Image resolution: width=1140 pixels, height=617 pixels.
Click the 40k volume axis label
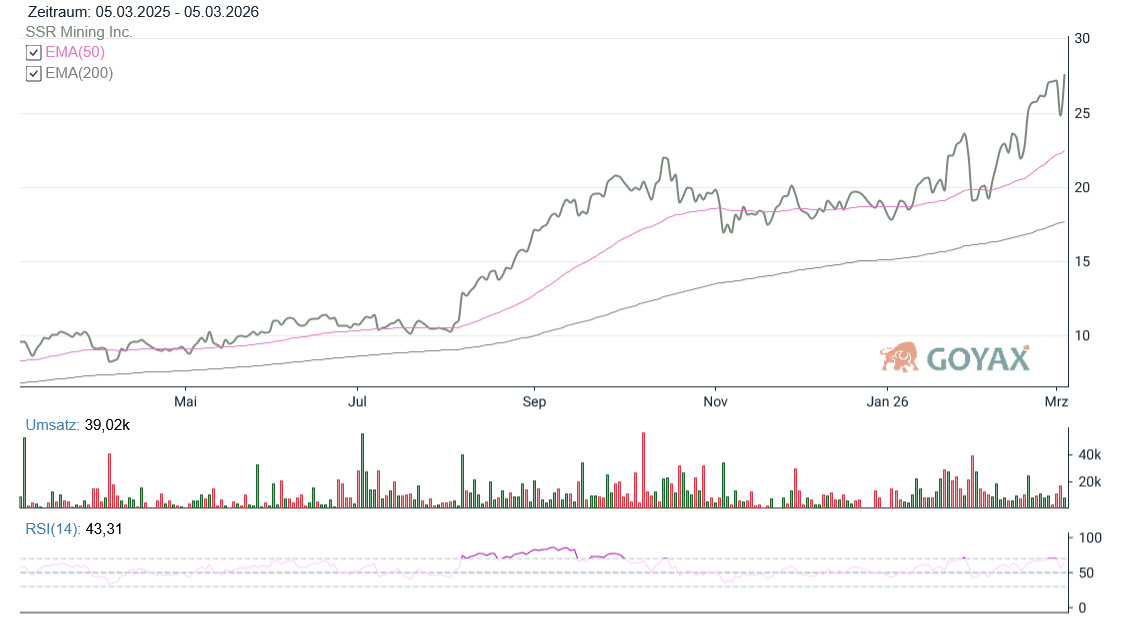(x=1087, y=455)
